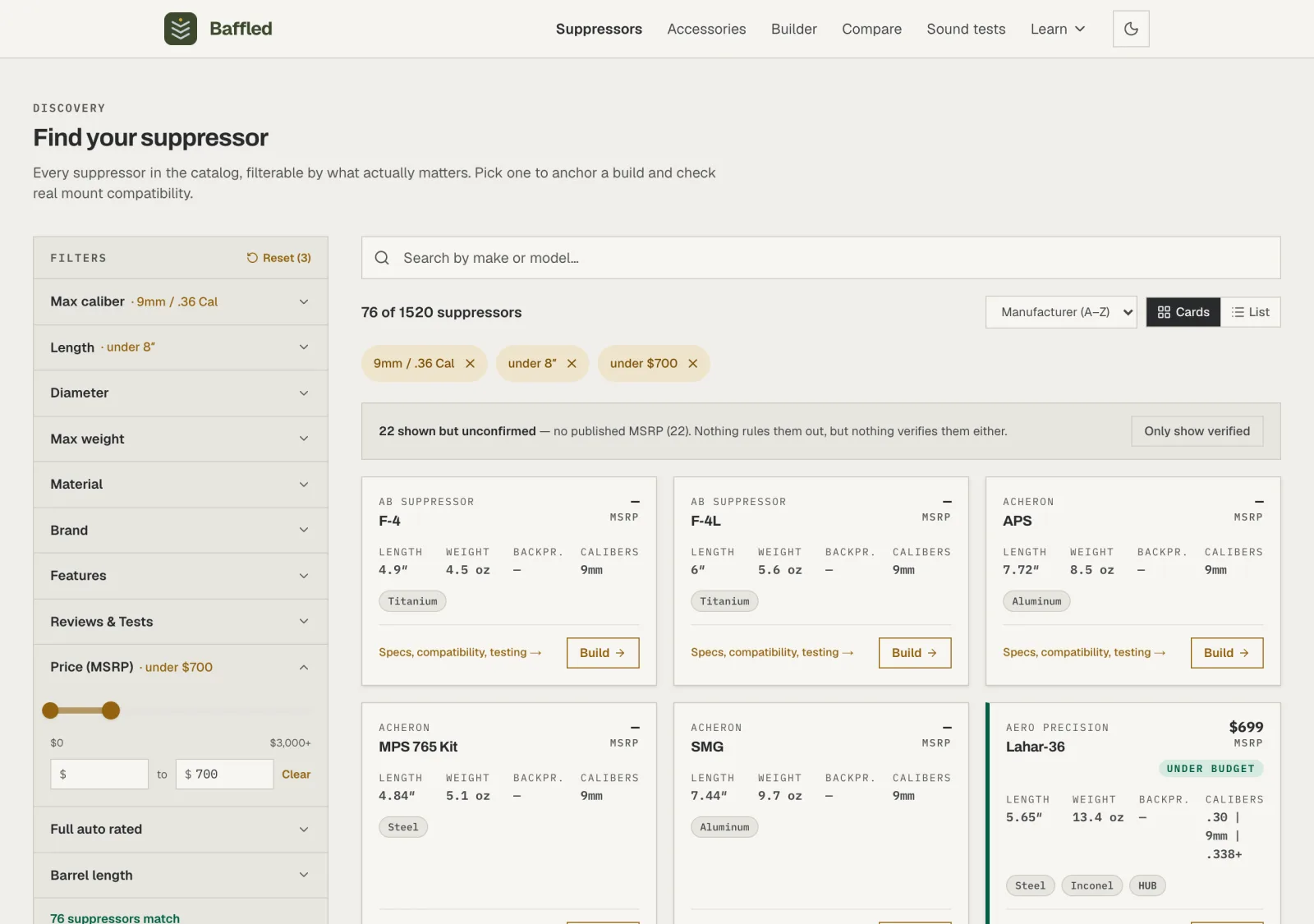
Task: Remove the under 8″ filter chip
Action: coord(572,364)
